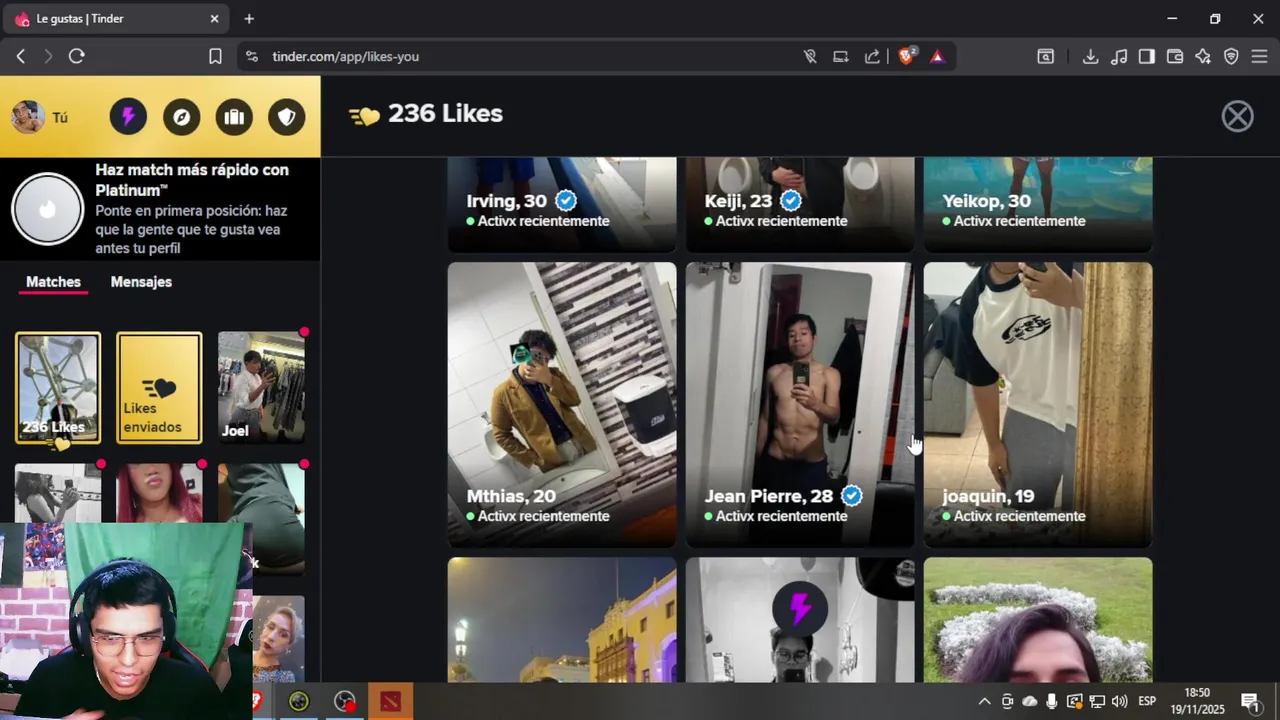
Task: Click the boost lightning badge on bottom card
Action: pos(800,608)
